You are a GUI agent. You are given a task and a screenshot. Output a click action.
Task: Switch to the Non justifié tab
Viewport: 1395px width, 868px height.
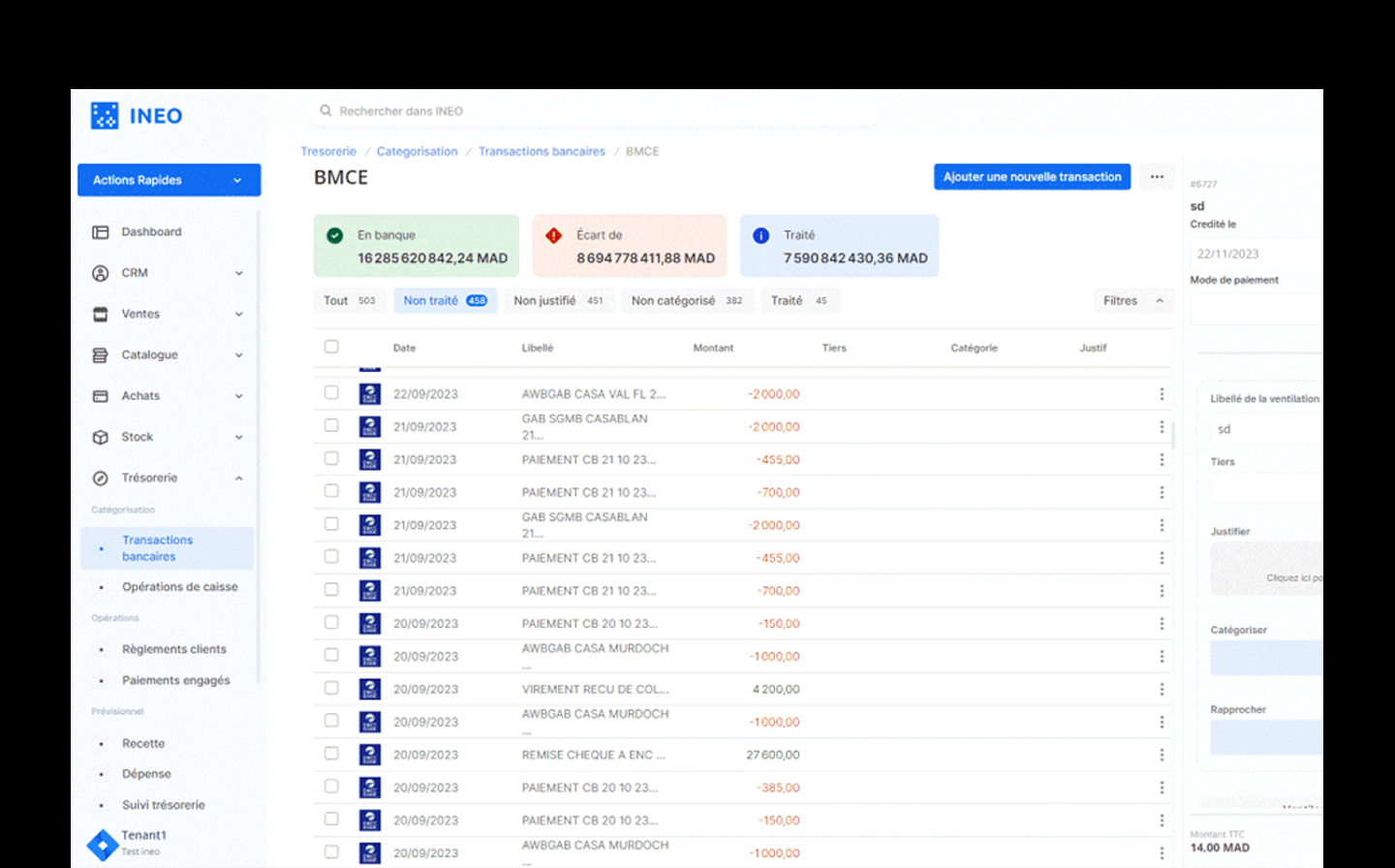tap(557, 301)
